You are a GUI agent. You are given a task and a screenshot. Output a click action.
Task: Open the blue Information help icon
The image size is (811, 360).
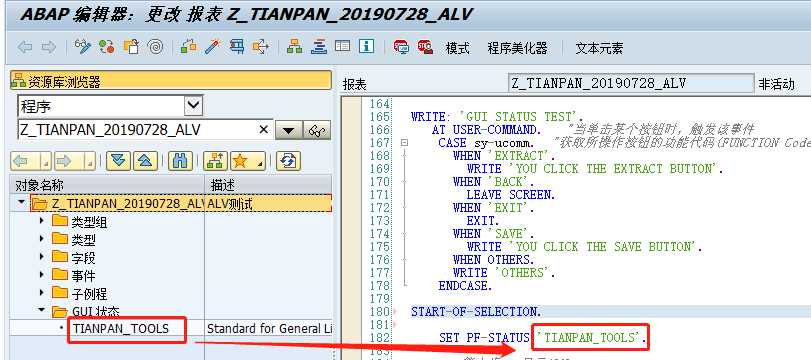click(x=366, y=47)
